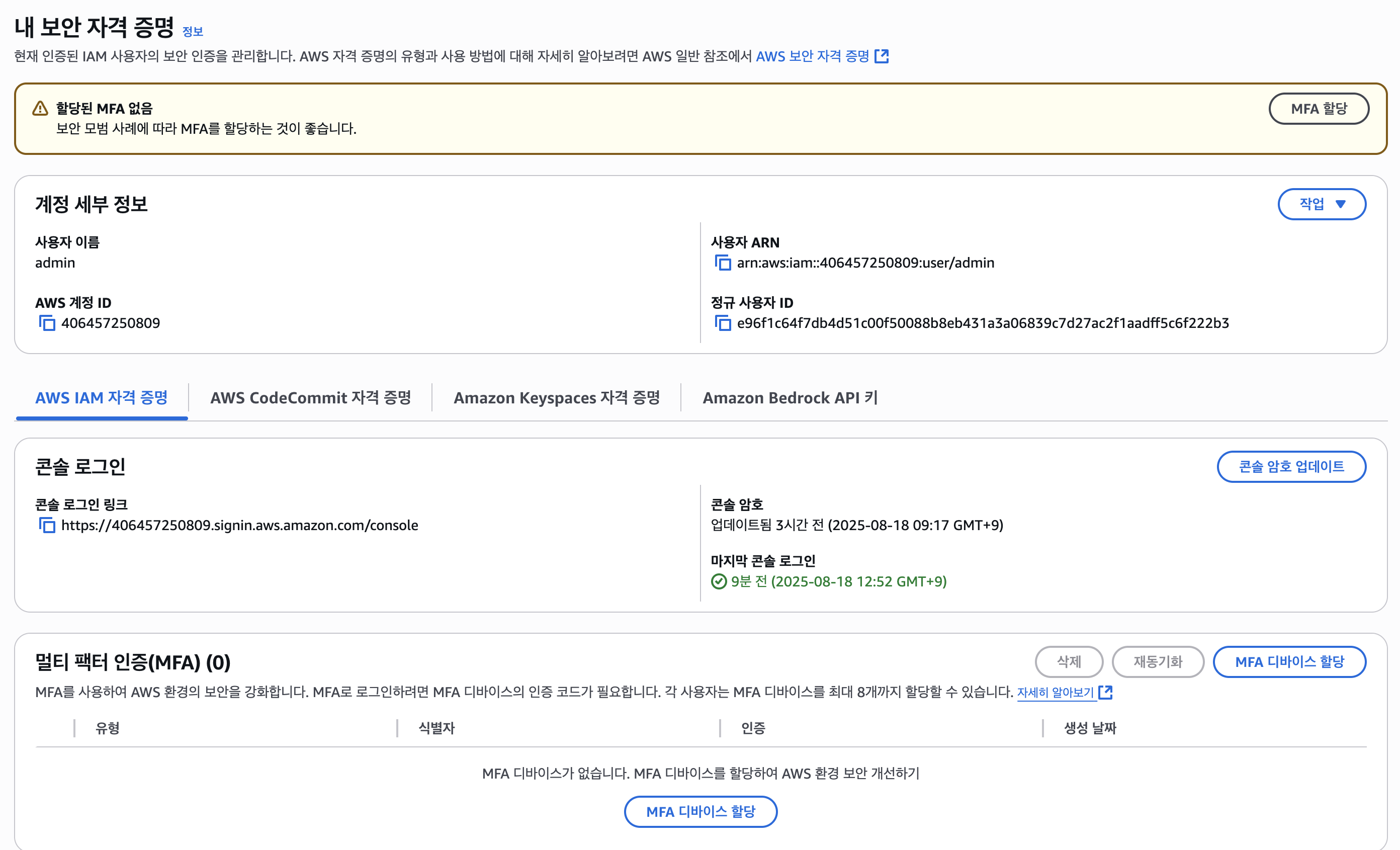The image size is (1400, 850).
Task: Open Amazon Keyspaces 자격 증명 tab
Action: tap(556, 398)
